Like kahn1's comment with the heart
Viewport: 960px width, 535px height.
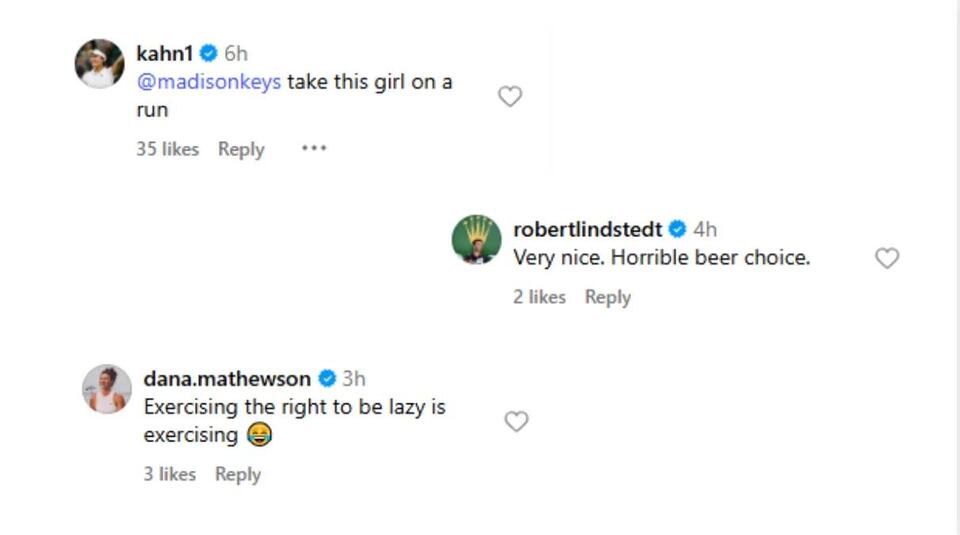[x=510, y=97]
